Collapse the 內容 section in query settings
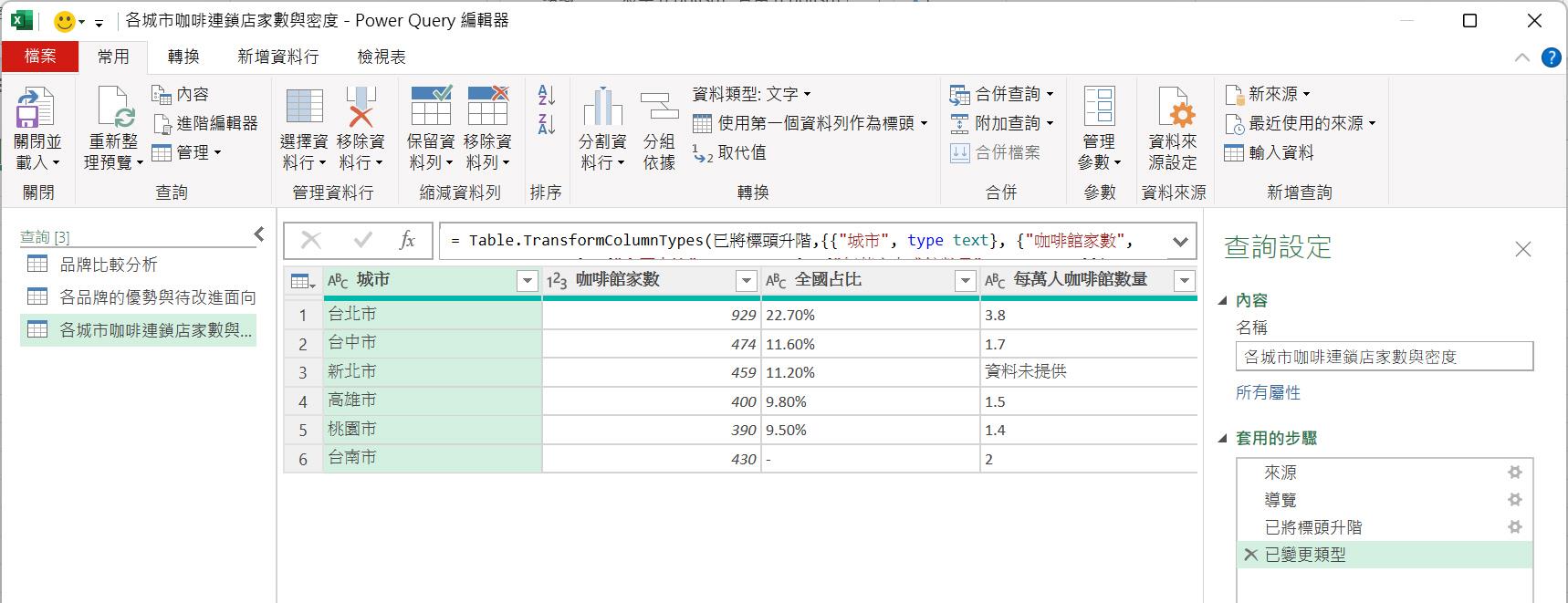Viewport: 1568px width, 603px height. click(x=1224, y=300)
